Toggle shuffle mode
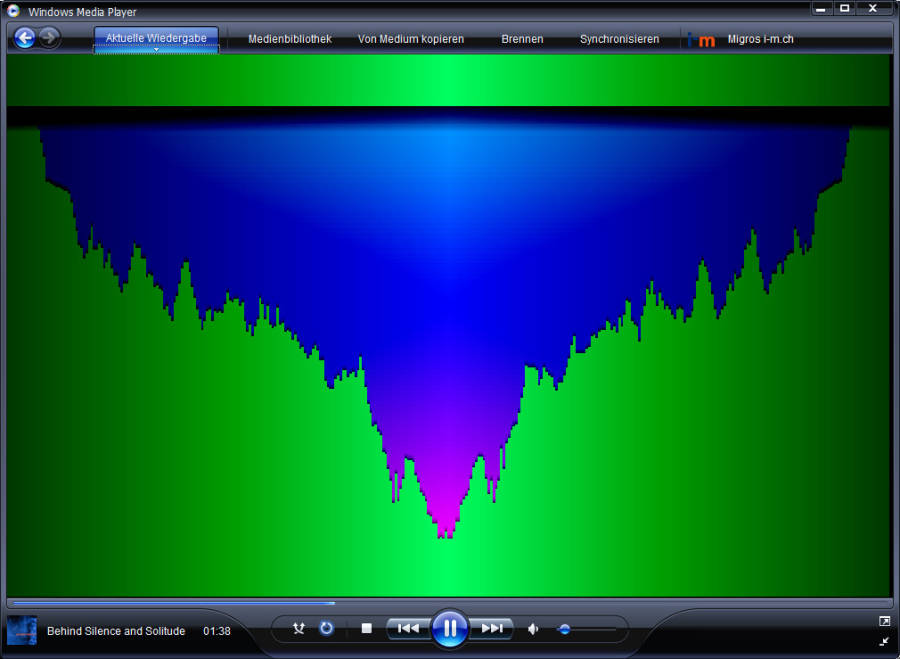The image size is (900, 659). point(298,629)
